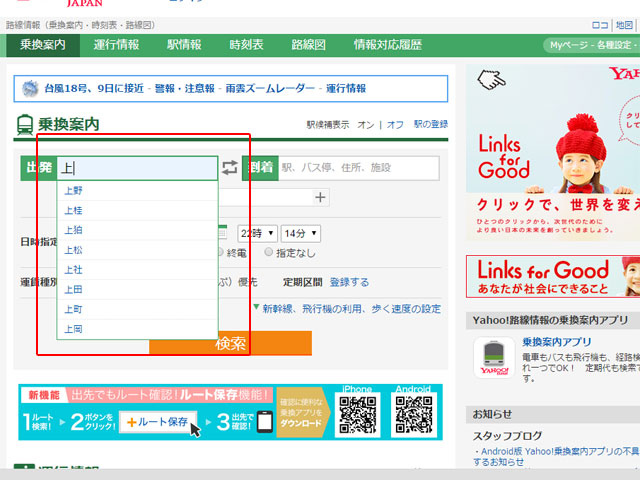
Task: Click the 駅の登録 link
Action: (431, 124)
